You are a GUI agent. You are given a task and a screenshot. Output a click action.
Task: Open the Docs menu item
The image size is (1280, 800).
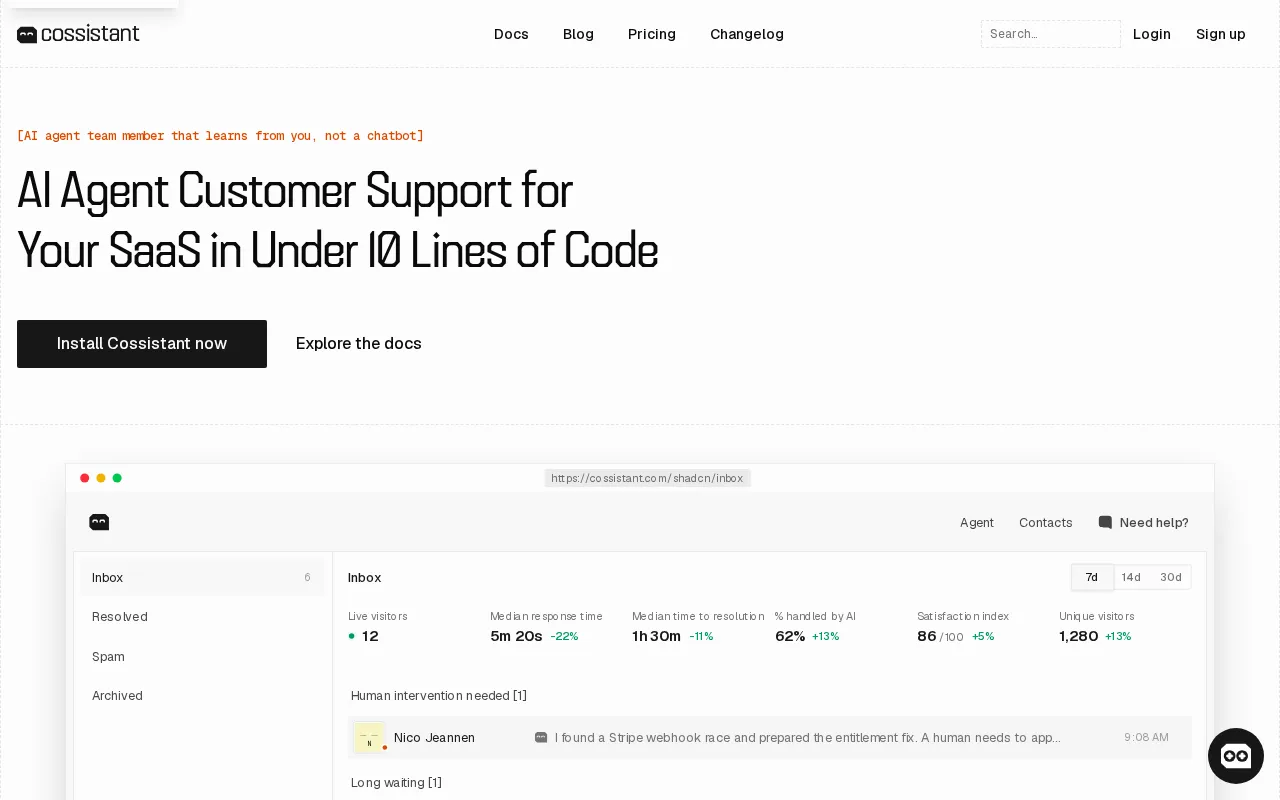(x=511, y=34)
